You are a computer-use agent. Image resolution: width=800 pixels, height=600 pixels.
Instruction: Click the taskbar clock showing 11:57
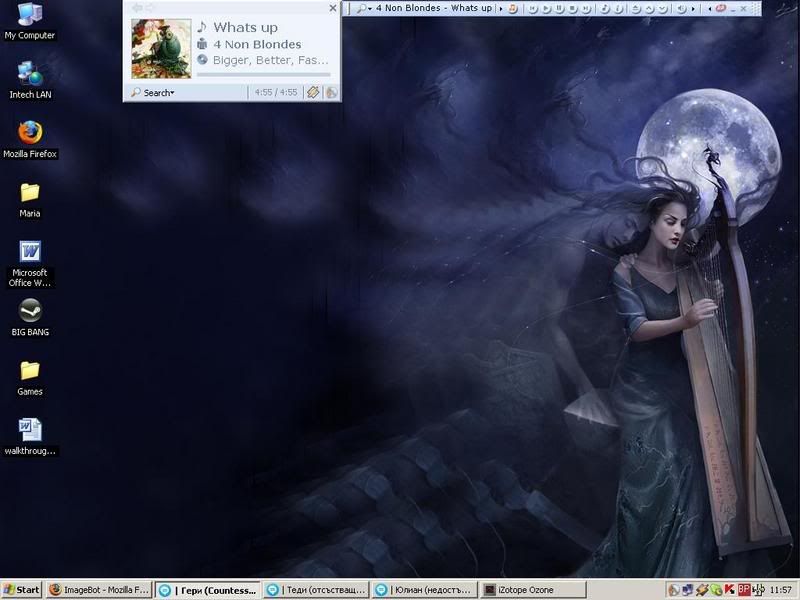pos(781,590)
